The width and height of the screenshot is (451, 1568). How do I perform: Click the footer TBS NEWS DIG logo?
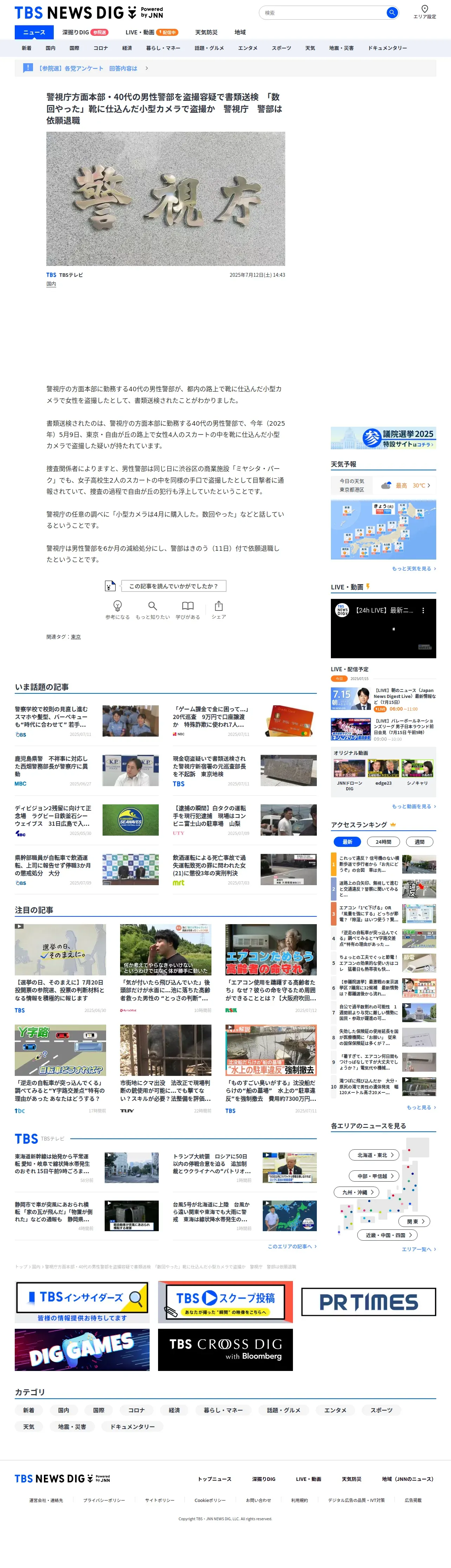[62, 1478]
